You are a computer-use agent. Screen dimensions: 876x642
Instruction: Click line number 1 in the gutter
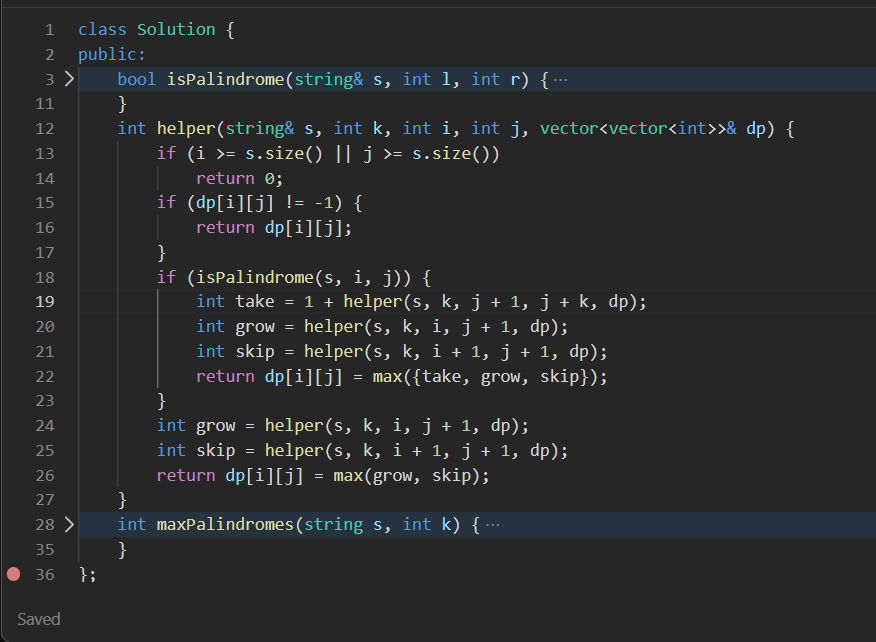50,30
